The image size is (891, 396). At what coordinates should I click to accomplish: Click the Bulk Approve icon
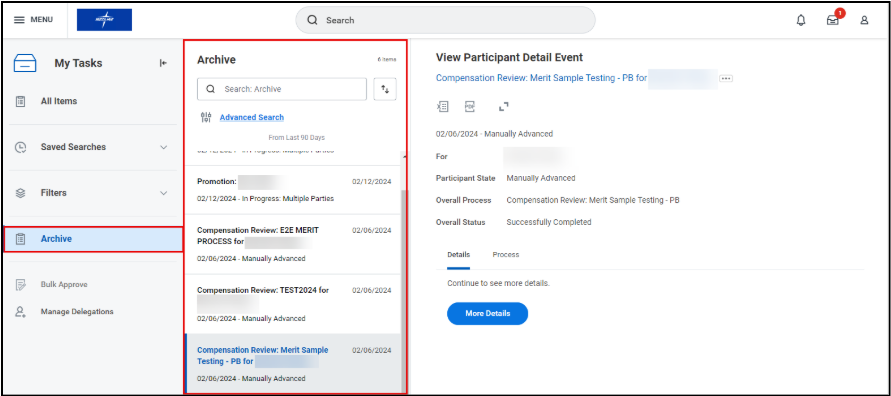click(20, 284)
